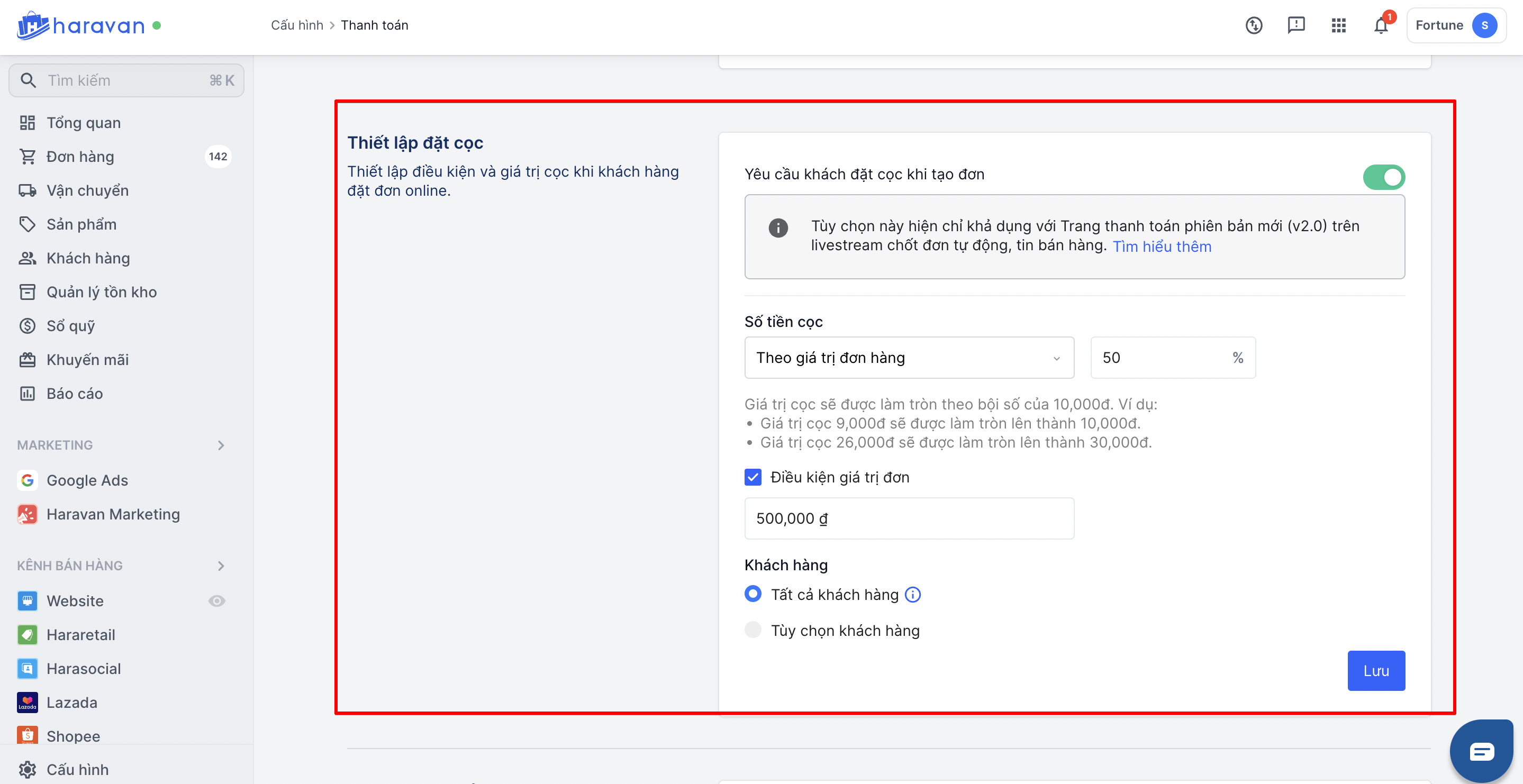Open the Shopee sales channel
Image resolution: width=1523 pixels, height=784 pixels.
pos(74,735)
